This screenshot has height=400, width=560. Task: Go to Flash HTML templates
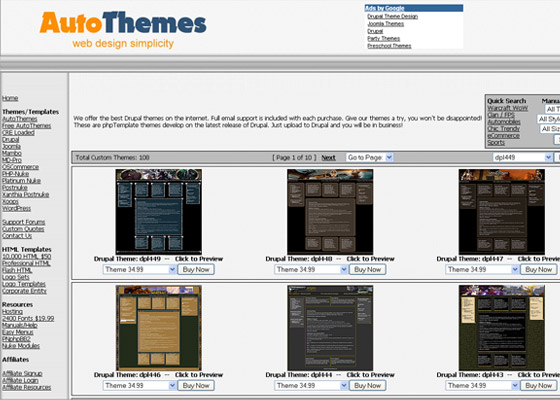[17, 270]
